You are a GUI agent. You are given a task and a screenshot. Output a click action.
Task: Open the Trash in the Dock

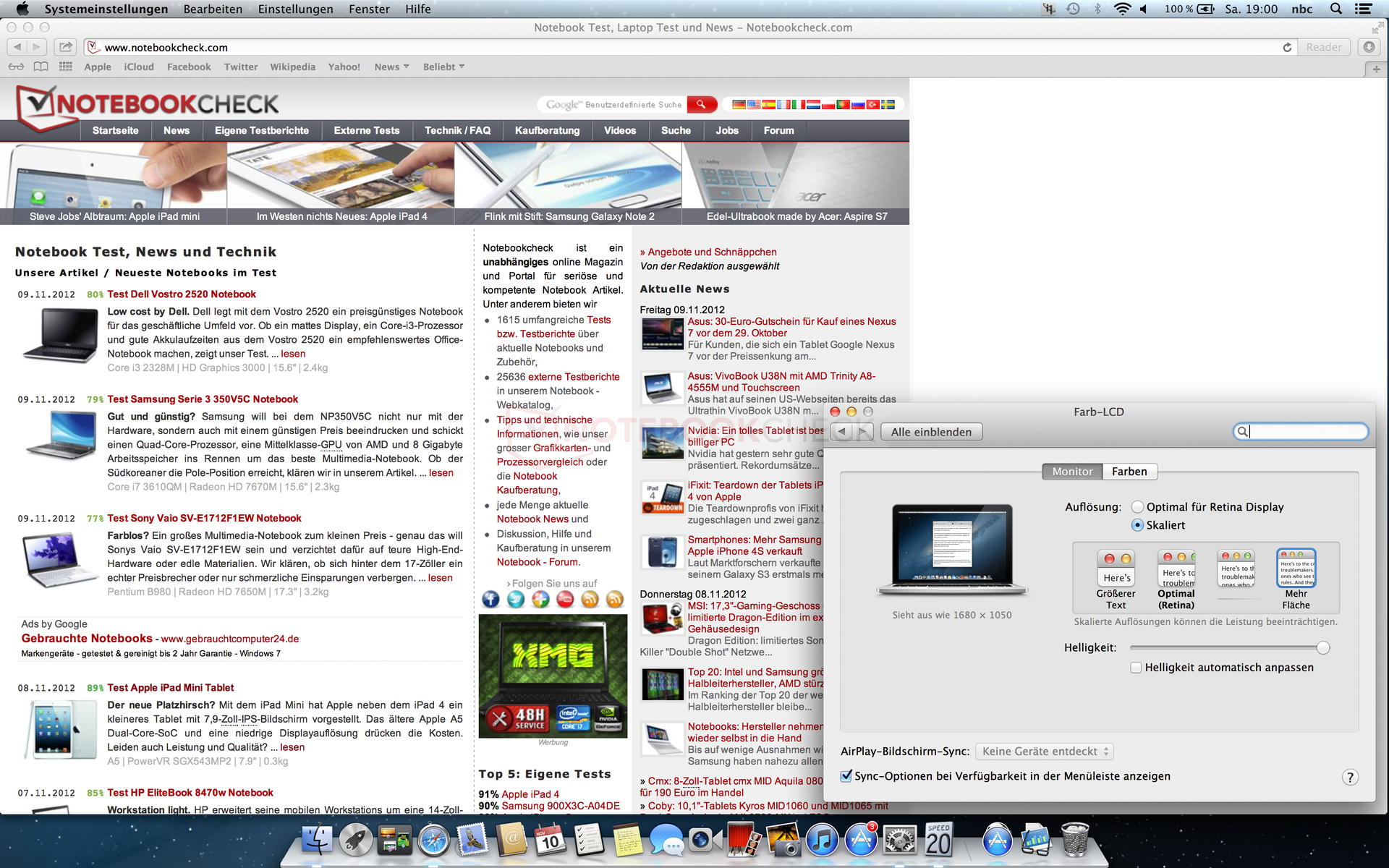click(x=1075, y=841)
